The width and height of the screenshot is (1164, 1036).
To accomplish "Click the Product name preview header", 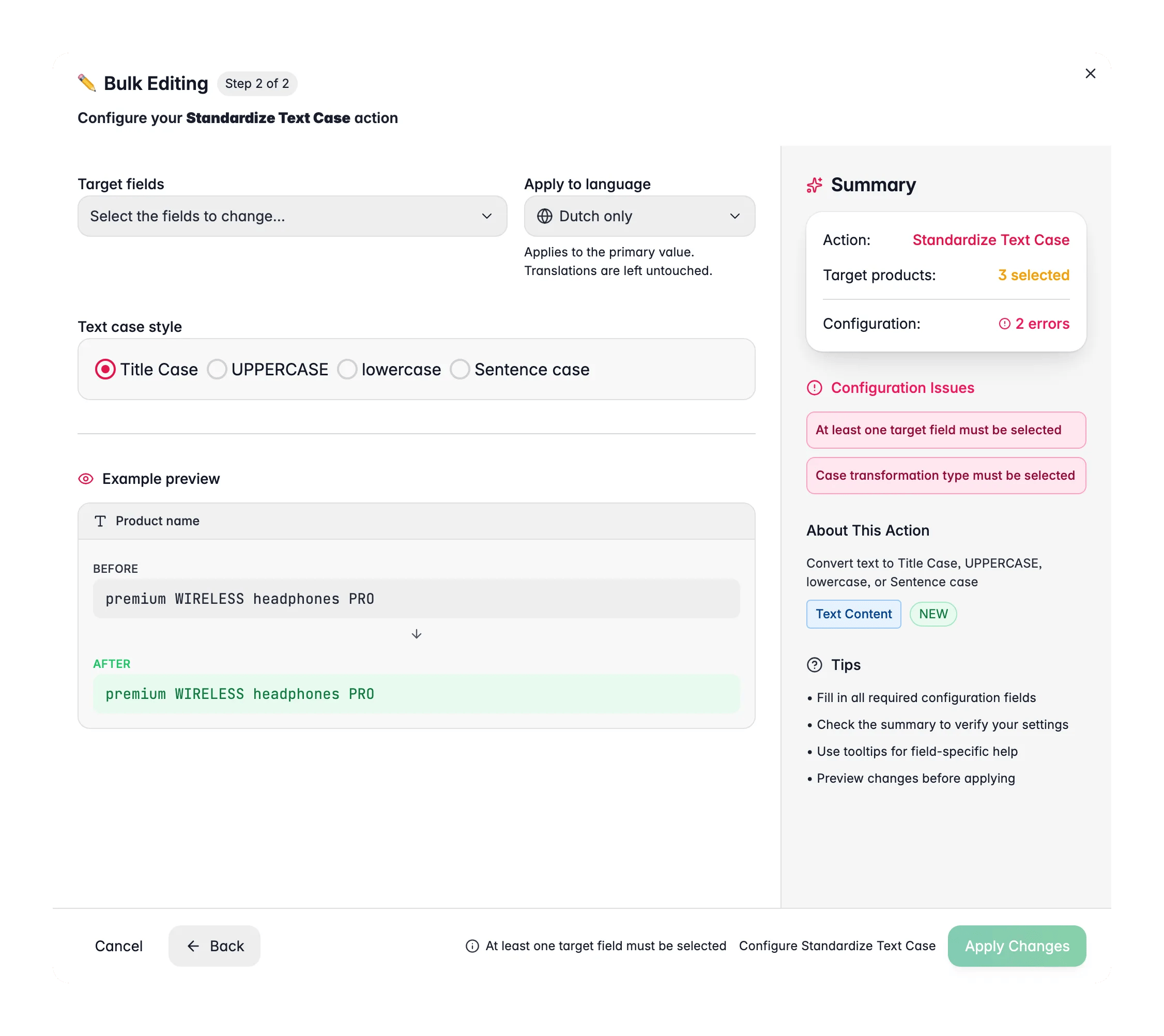I will [x=416, y=521].
